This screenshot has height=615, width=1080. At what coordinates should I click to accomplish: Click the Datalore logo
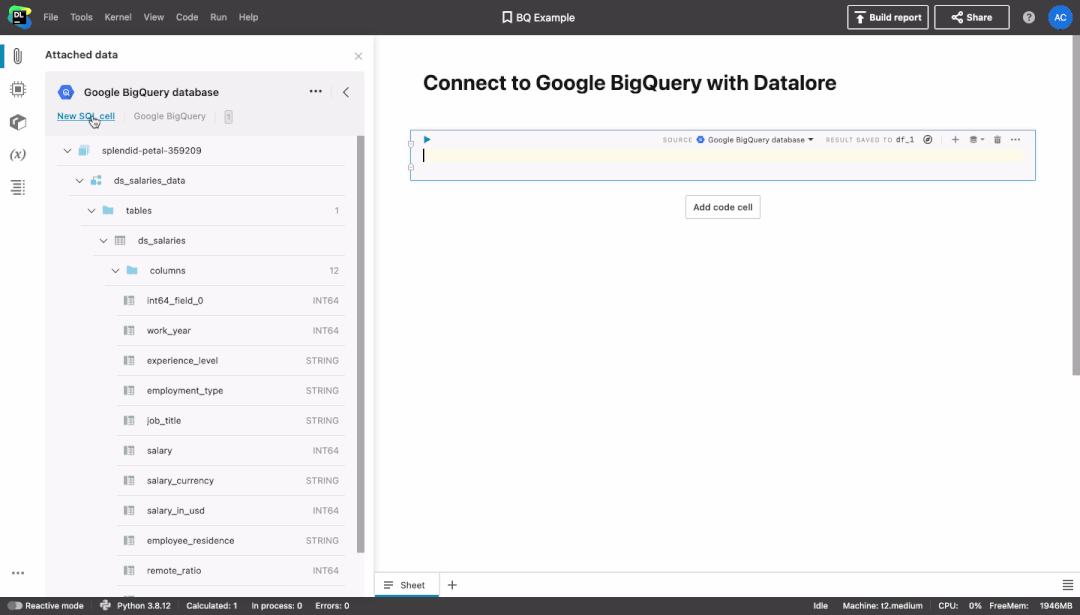19,17
